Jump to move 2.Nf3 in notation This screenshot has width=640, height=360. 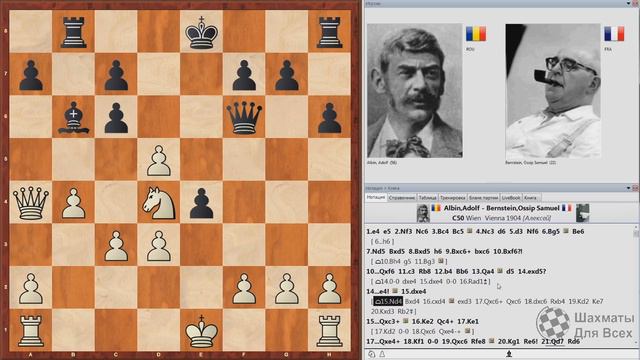(x=403, y=231)
